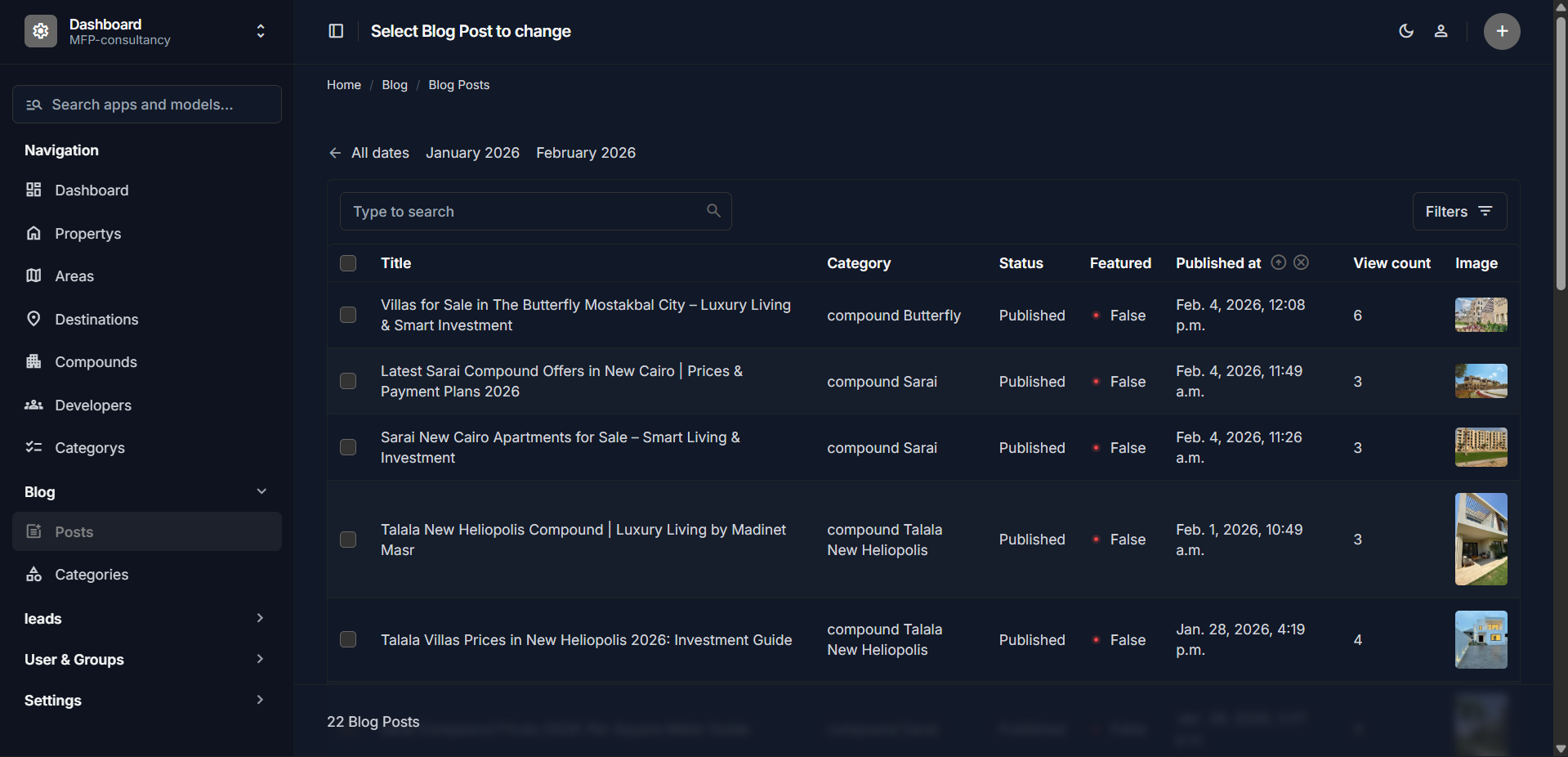Open the Filters panel
Viewport: 1568px width, 757px height.
[1459, 212]
